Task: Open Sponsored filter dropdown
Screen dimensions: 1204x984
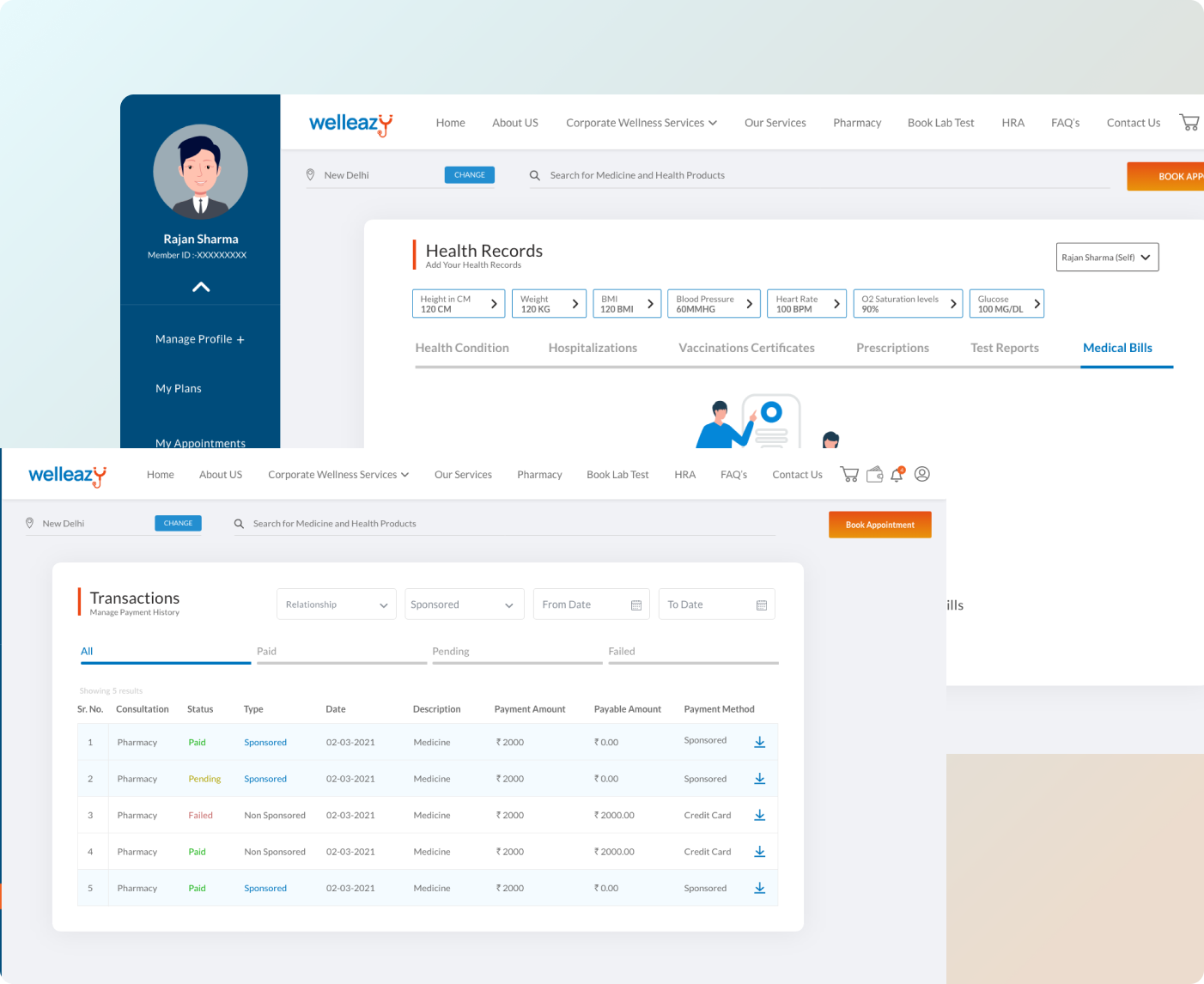Action: point(465,604)
